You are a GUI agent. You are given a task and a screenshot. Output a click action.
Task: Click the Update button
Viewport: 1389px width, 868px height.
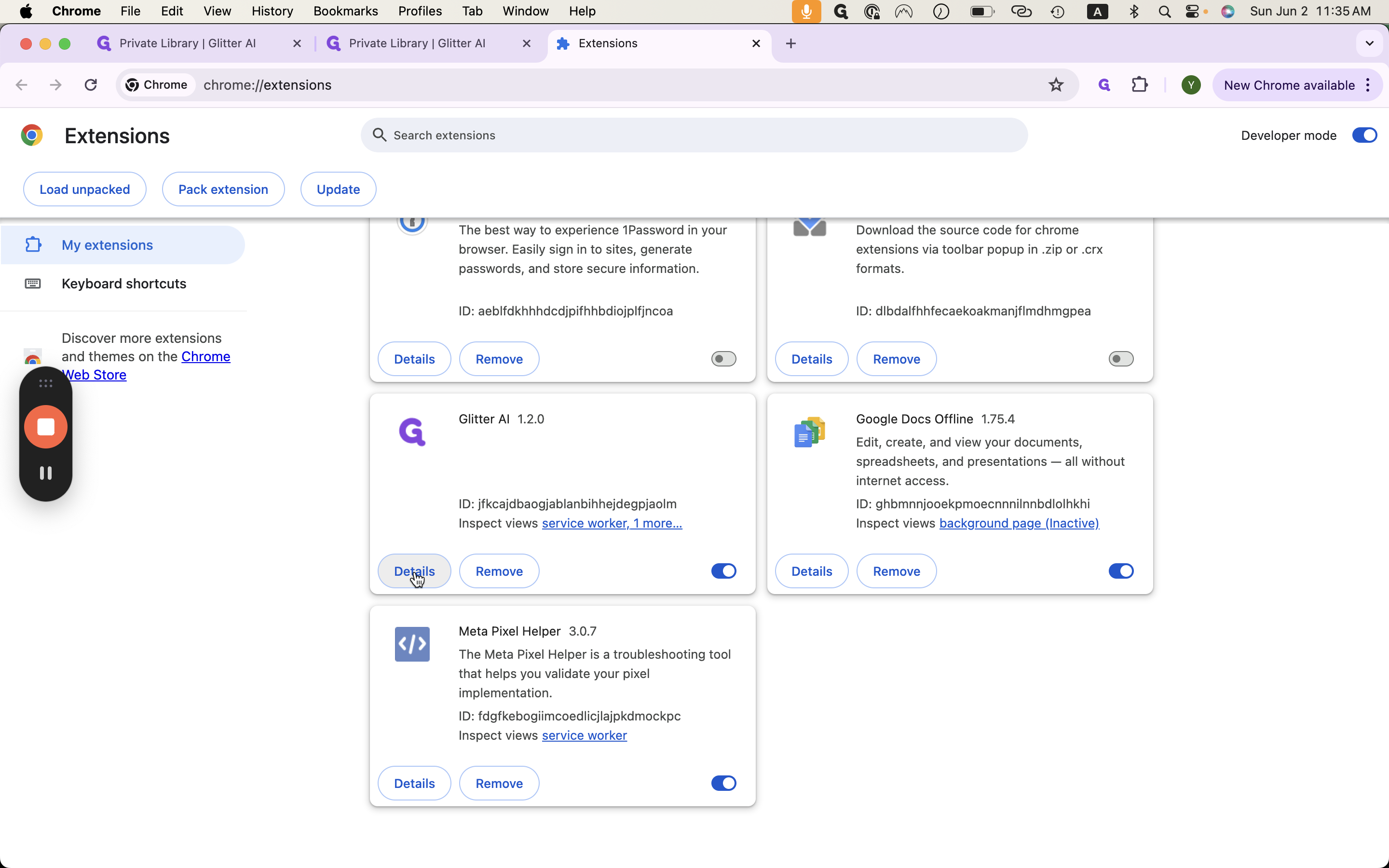(x=338, y=190)
